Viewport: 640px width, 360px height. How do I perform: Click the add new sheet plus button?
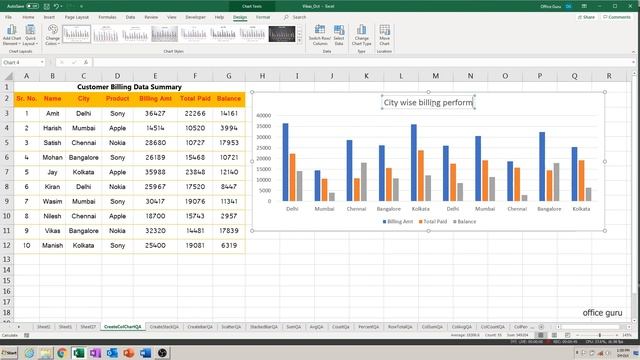[x=541, y=327]
